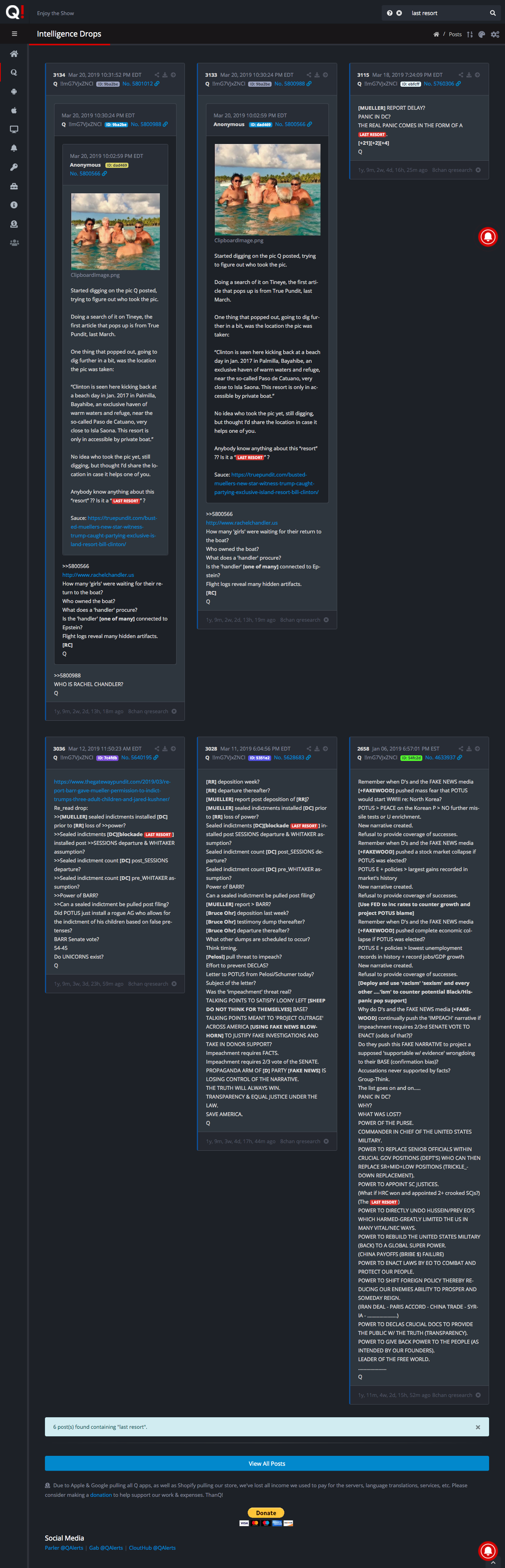Open the briefcase sidebar icon
505x1568 pixels.
14,186
